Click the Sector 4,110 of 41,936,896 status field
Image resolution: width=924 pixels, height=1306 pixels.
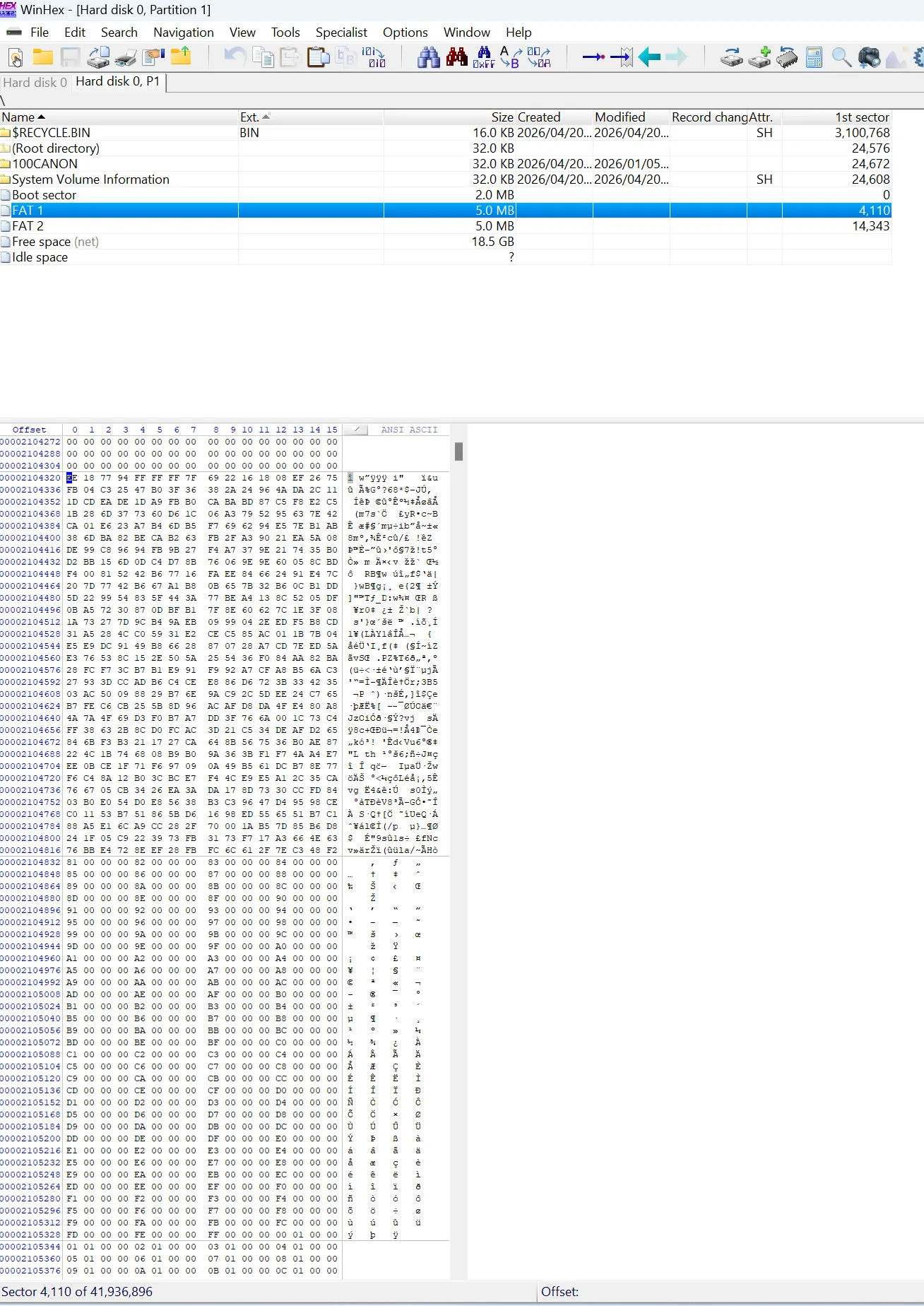(268, 1292)
